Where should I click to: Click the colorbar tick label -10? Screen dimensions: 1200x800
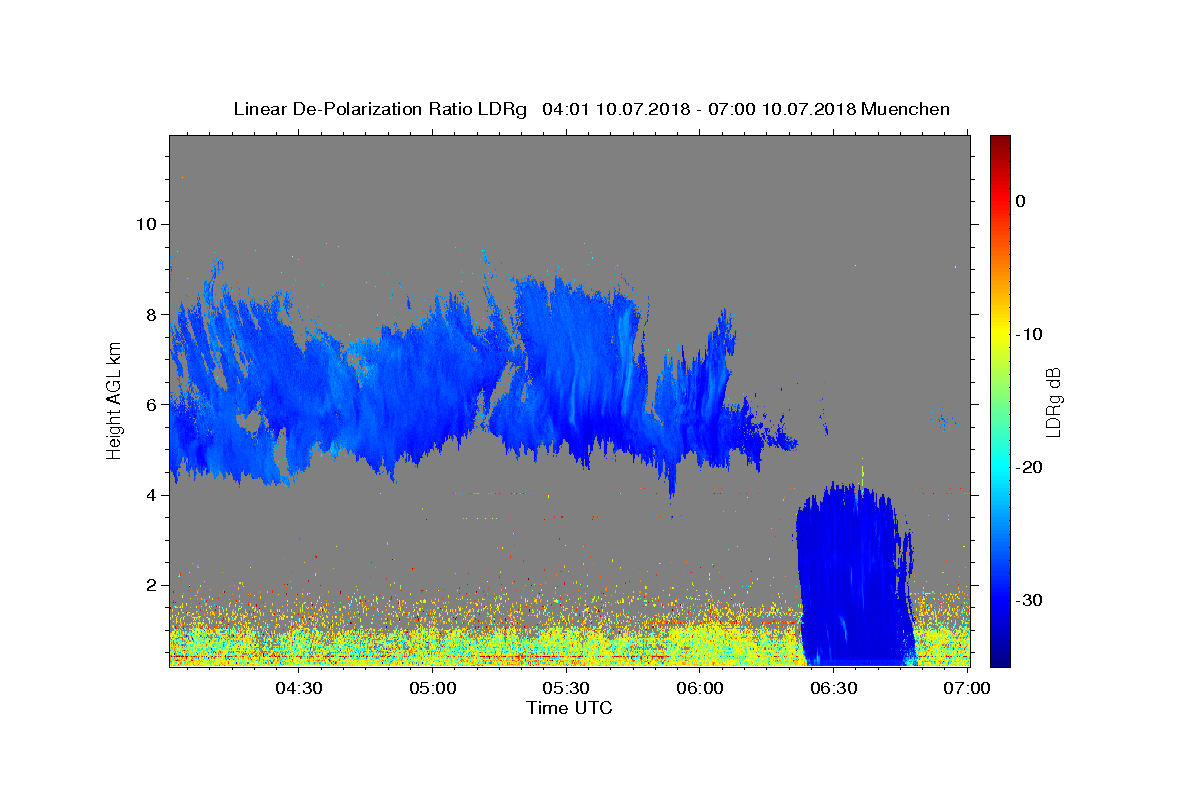[1029, 334]
